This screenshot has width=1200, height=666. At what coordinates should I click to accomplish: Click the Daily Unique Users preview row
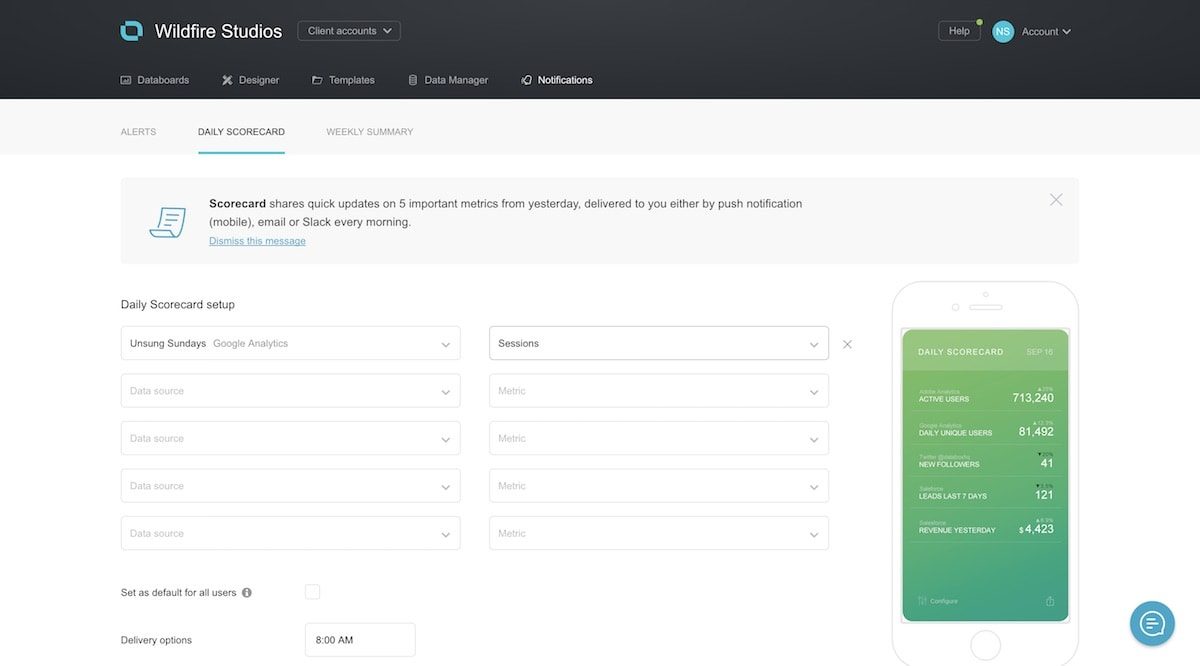point(985,429)
